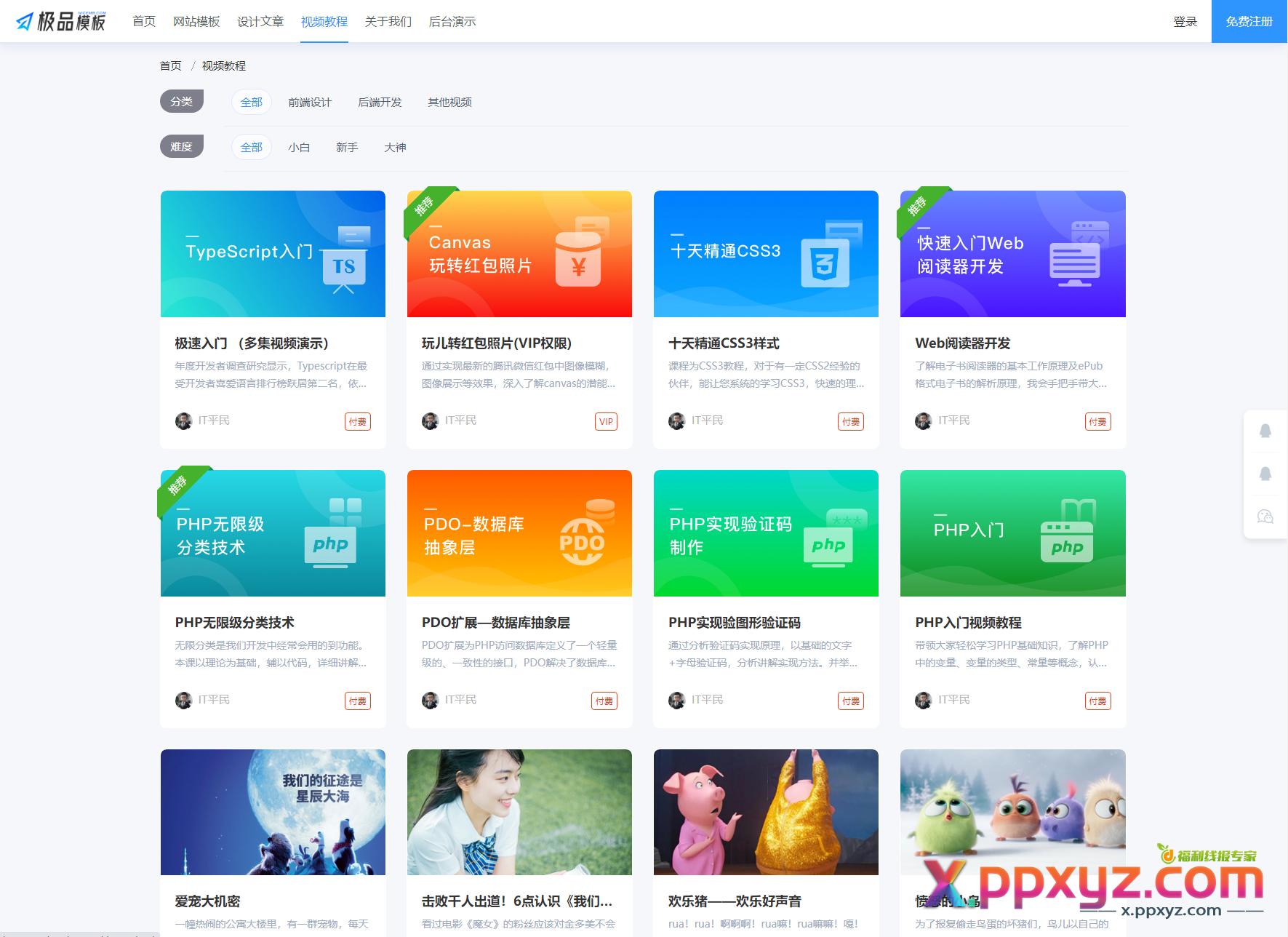
Task: Open the first bell icon in the floating sidebar
Action: 1265,431
